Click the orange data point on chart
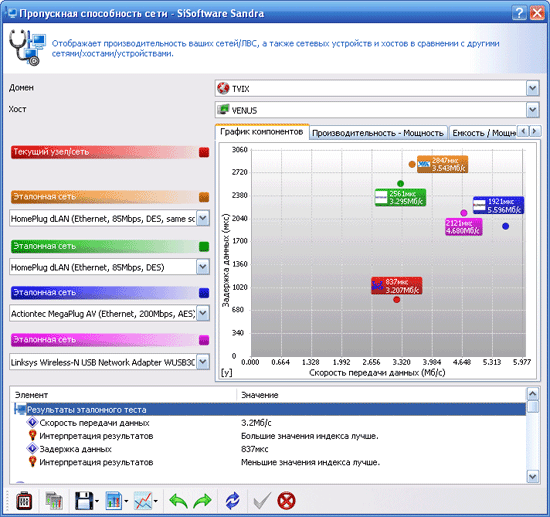Viewport: 550px width, 517px height. [412, 164]
